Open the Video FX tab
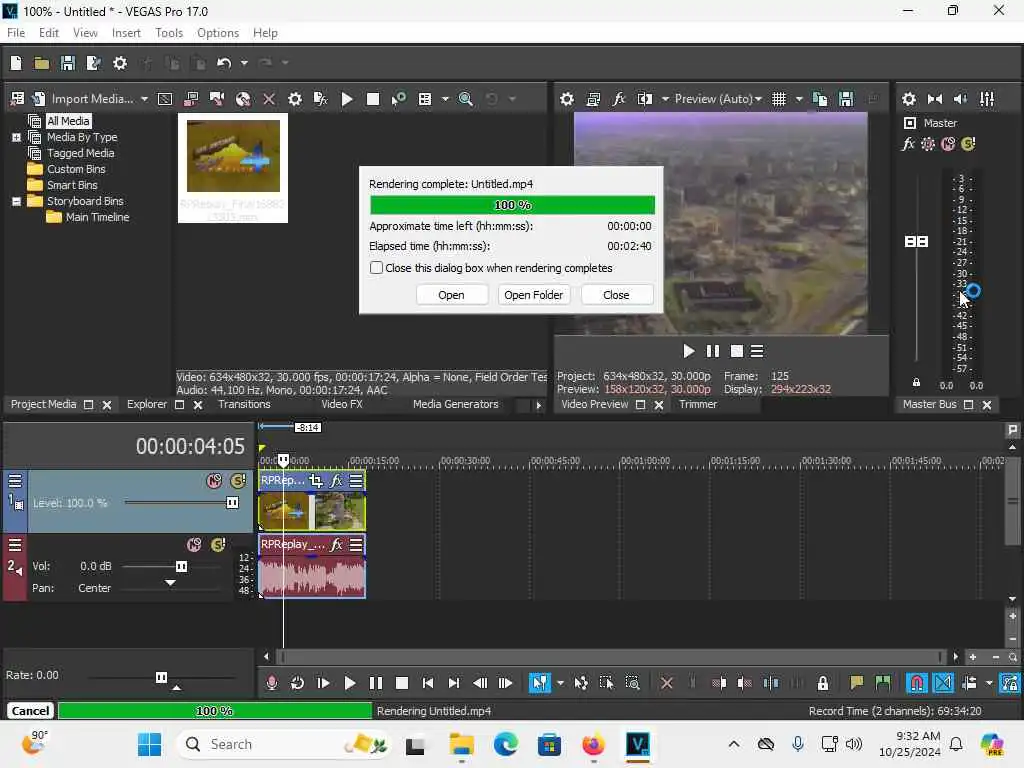 342,404
